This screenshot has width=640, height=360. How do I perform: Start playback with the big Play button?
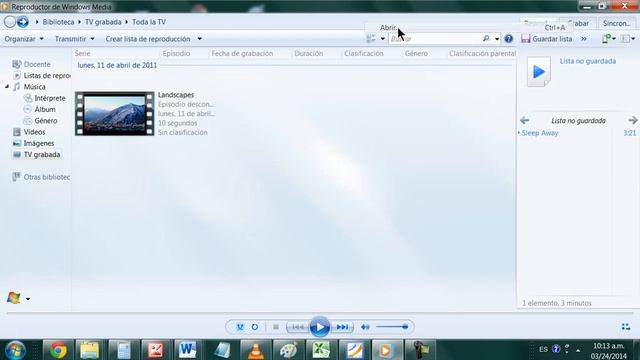click(x=320, y=327)
